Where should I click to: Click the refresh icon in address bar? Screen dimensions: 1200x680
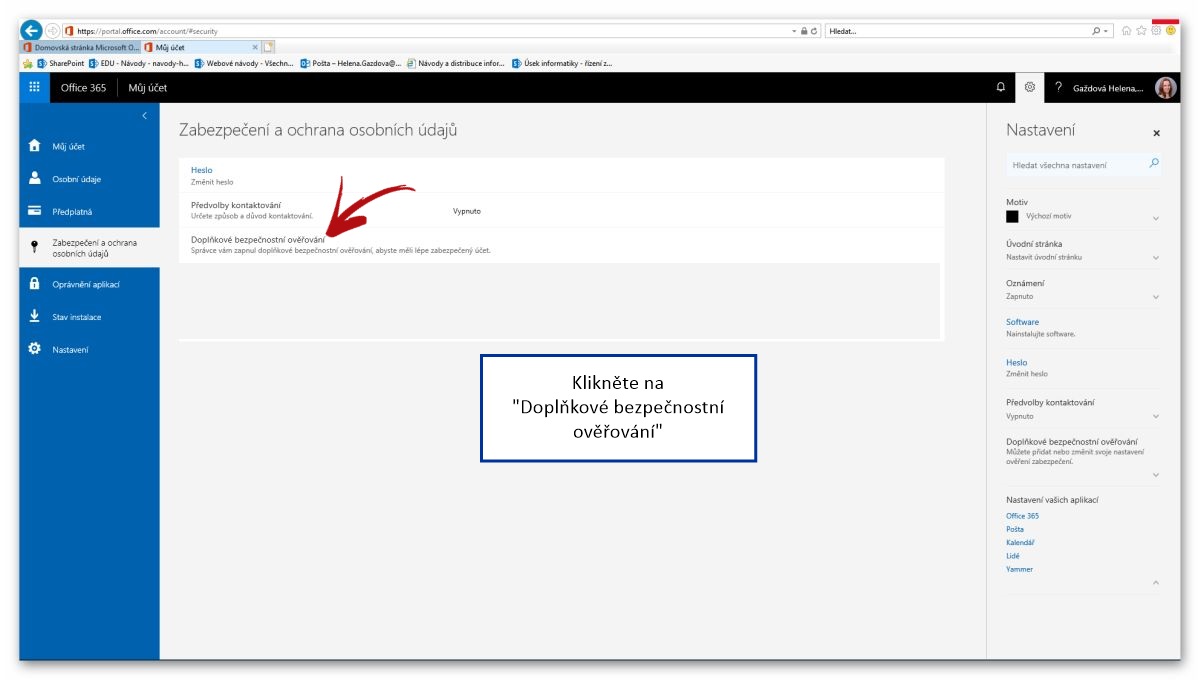click(815, 31)
